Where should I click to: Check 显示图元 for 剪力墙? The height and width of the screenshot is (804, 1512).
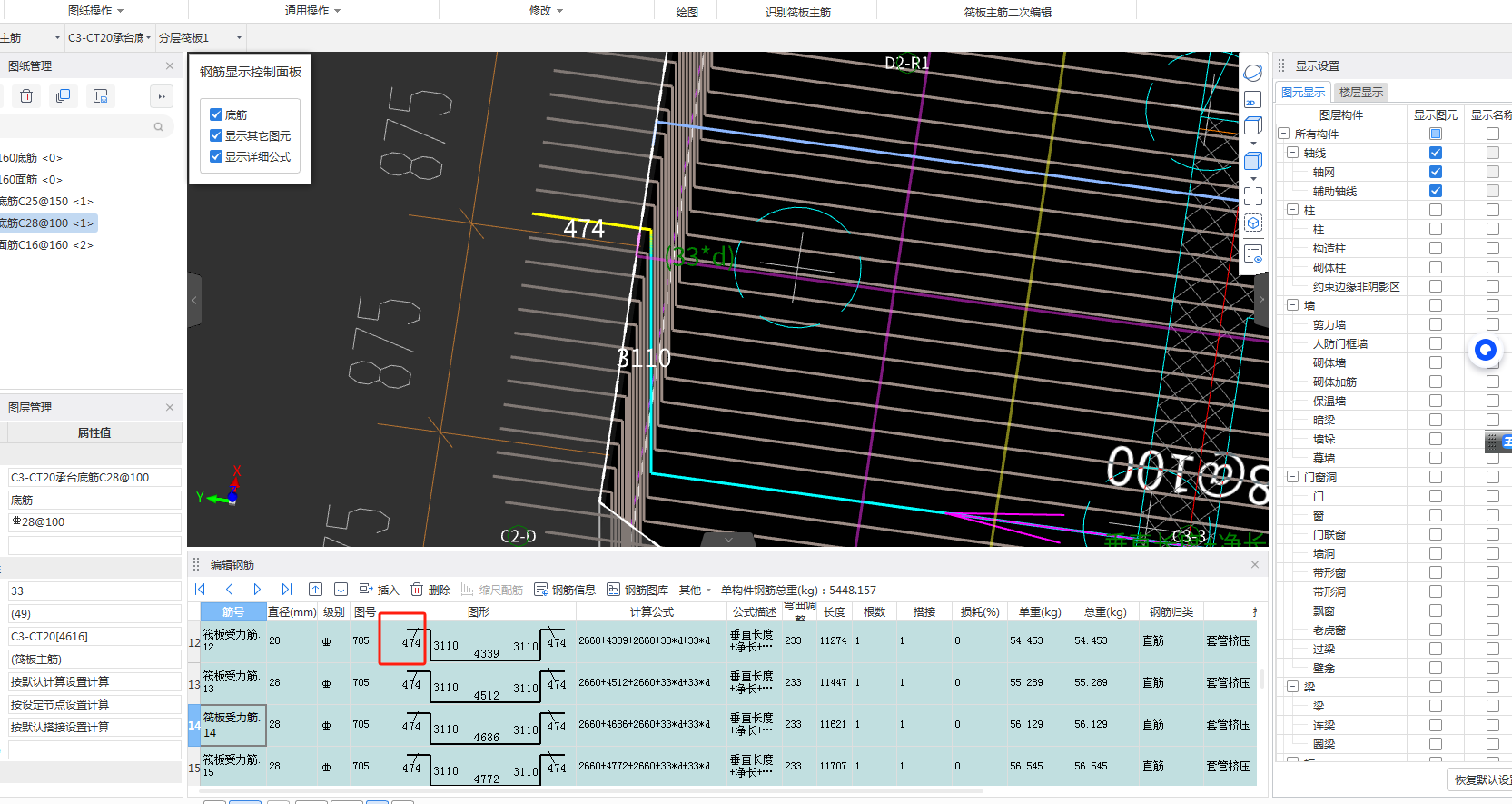(x=1436, y=324)
